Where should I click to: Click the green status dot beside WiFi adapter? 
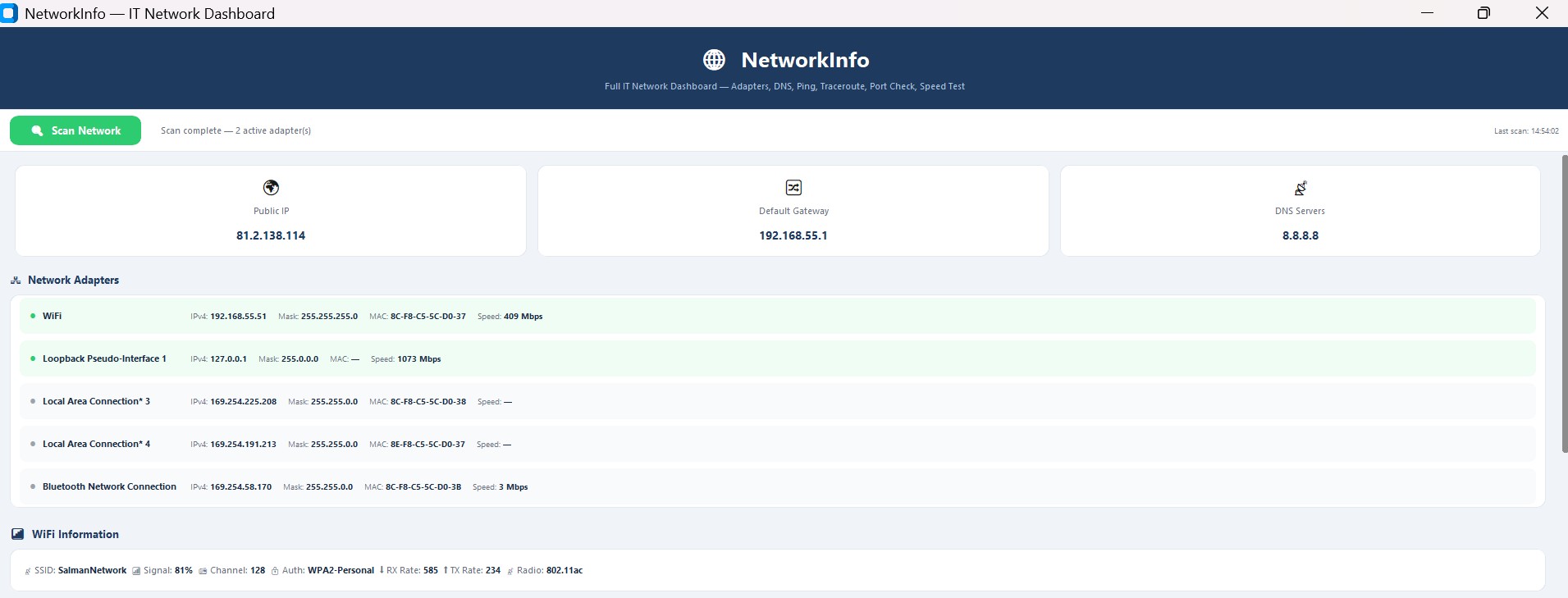point(33,316)
